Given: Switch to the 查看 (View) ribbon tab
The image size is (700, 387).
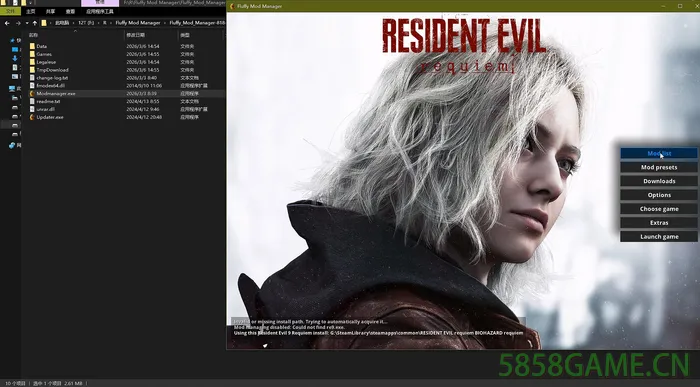Looking at the screenshot, I should point(71,11).
